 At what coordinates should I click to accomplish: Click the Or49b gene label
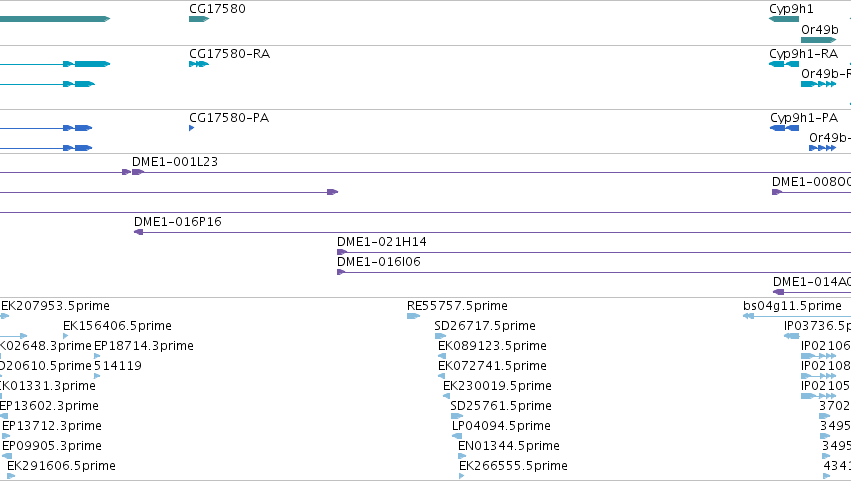pyautogui.click(x=820, y=30)
